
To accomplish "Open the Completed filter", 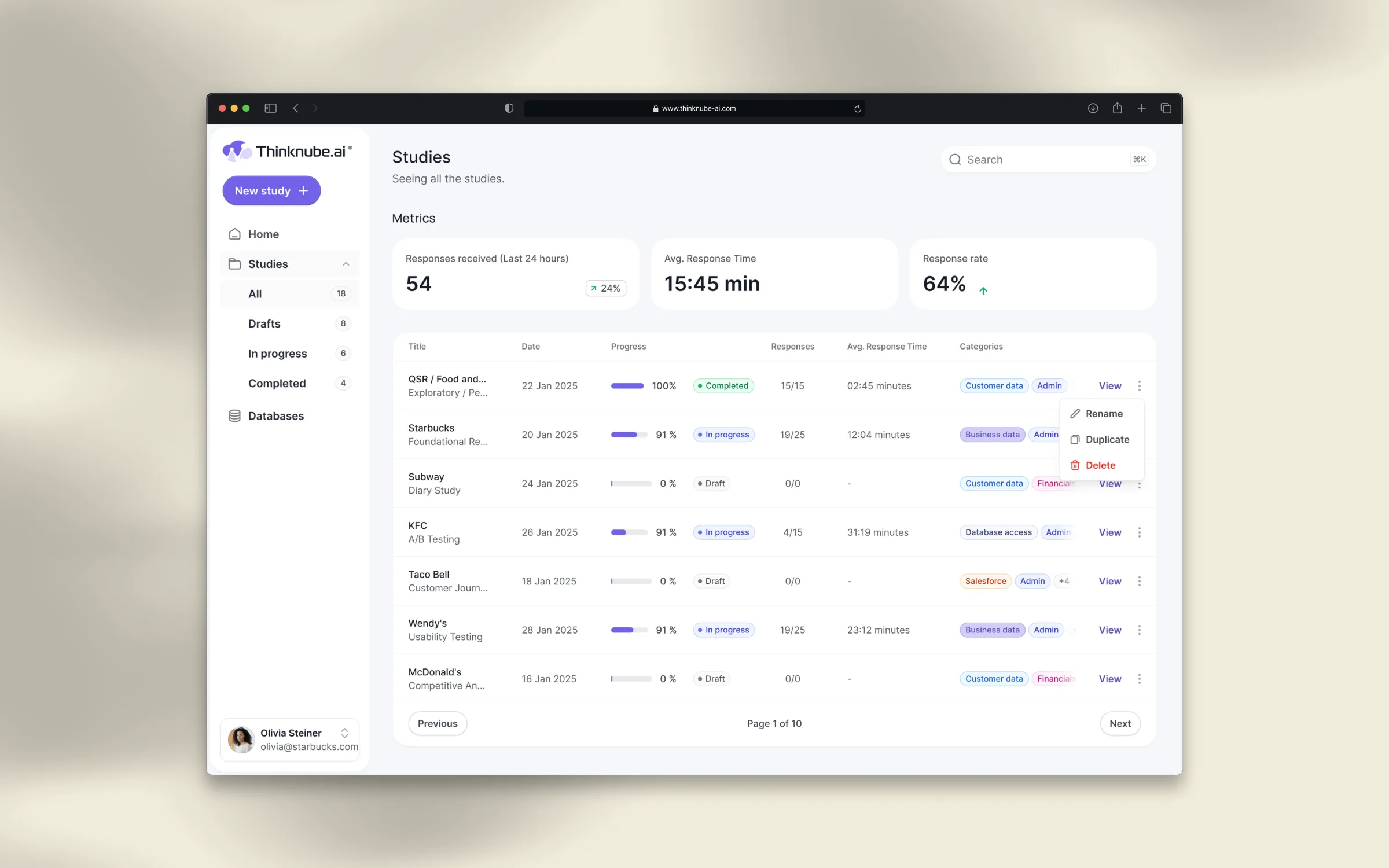I will pos(289,383).
